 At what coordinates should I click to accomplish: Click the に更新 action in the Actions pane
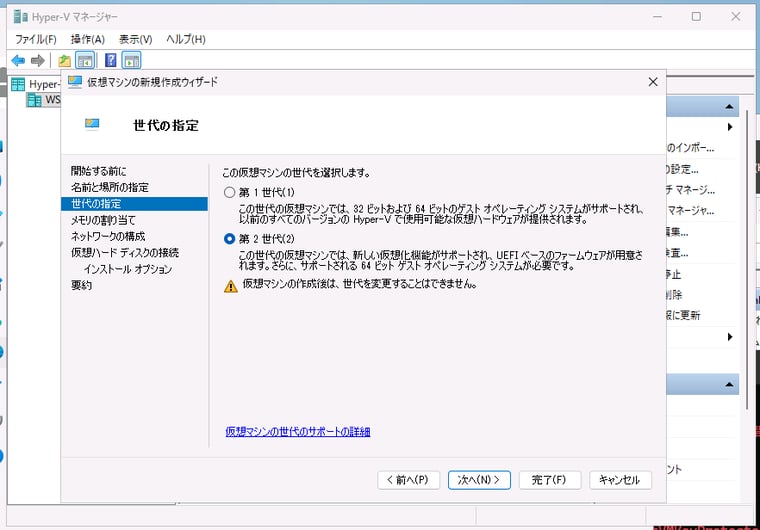683,316
